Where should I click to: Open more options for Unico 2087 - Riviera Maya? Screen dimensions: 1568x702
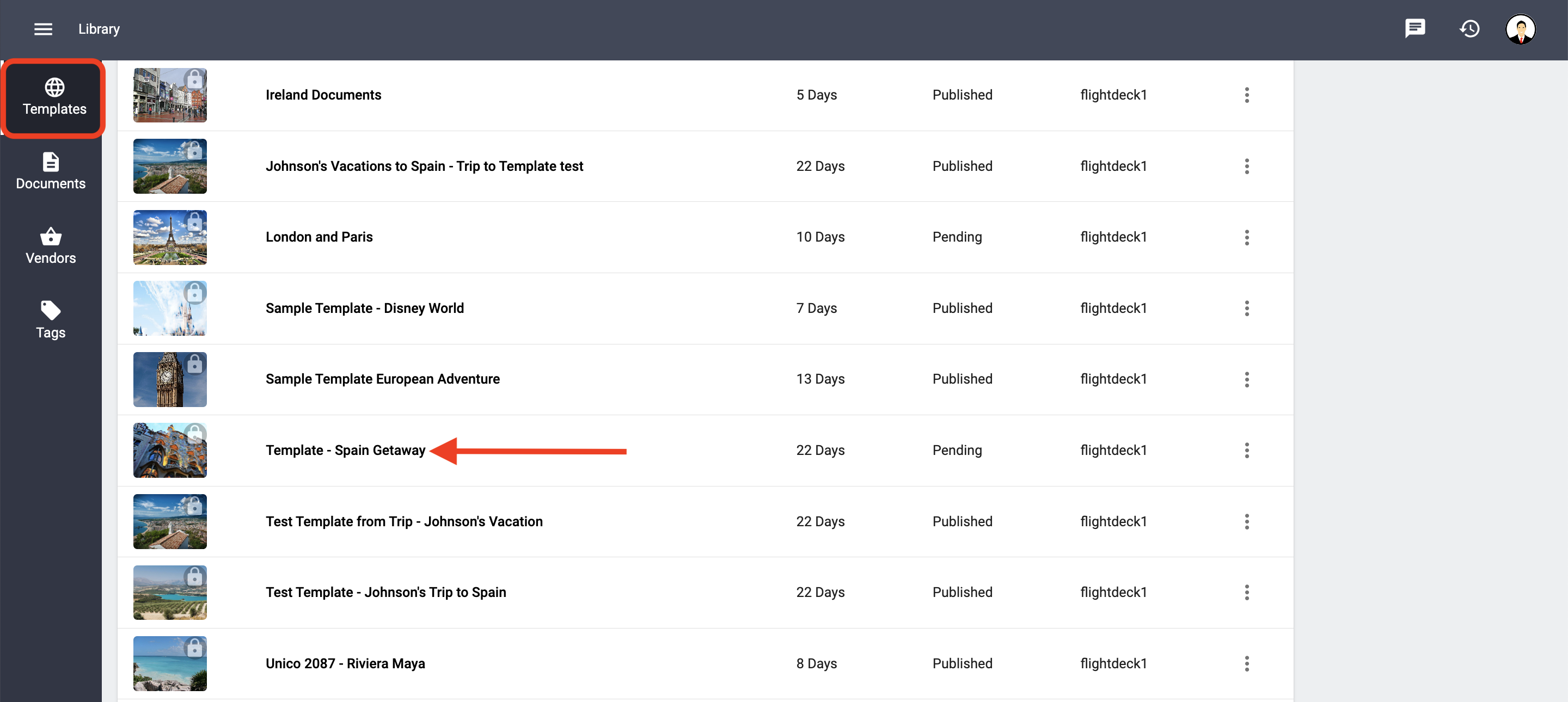pos(1246,664)
